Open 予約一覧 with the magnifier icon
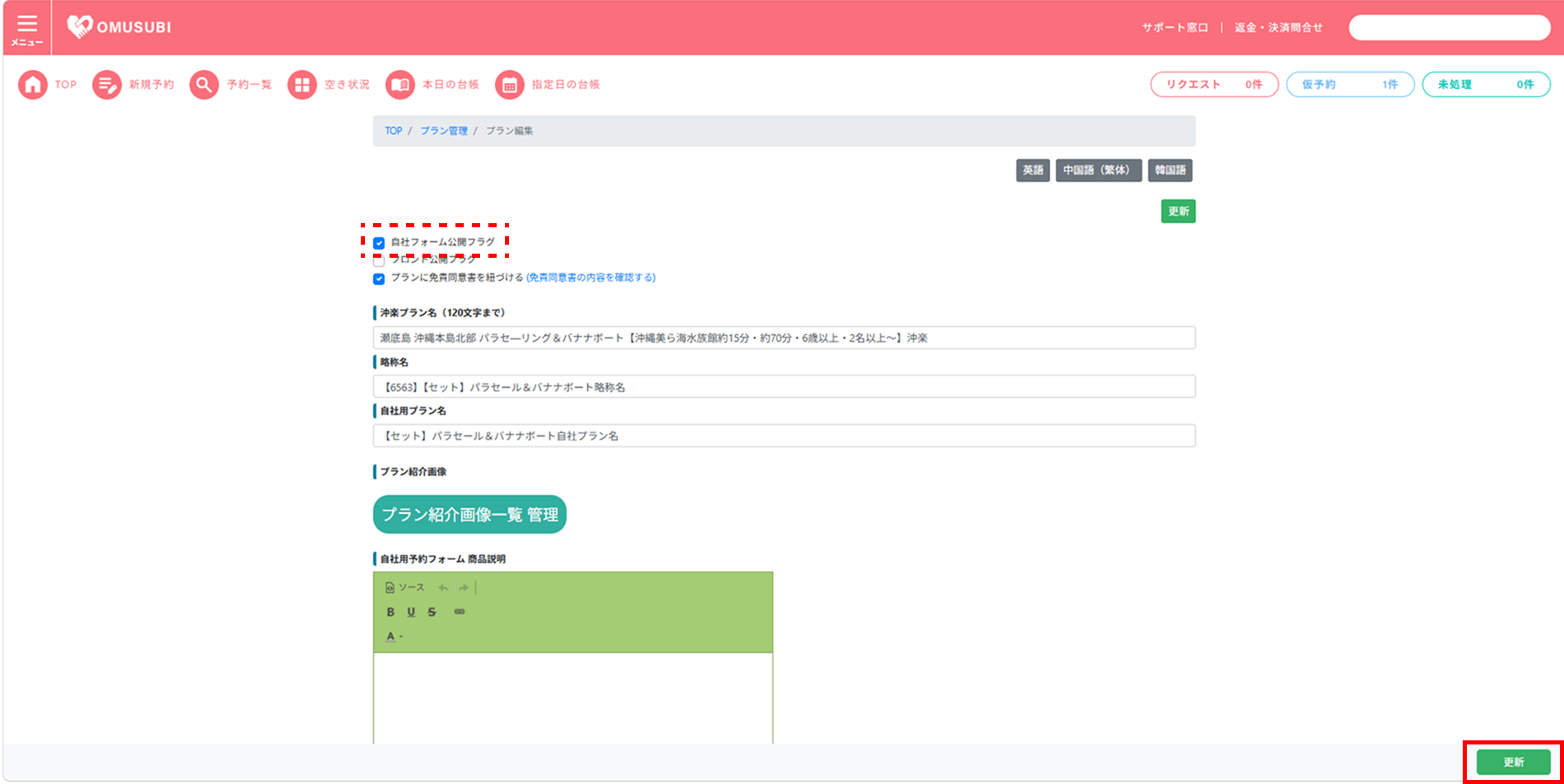Screen dimensions: 1564x784 (x=204, y=85)
